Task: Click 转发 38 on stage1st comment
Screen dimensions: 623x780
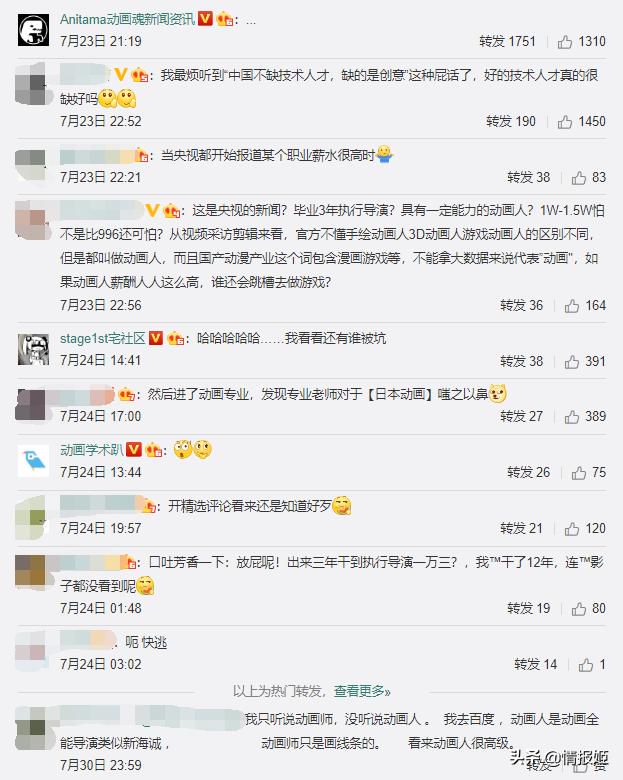Action: click(521, 361)
